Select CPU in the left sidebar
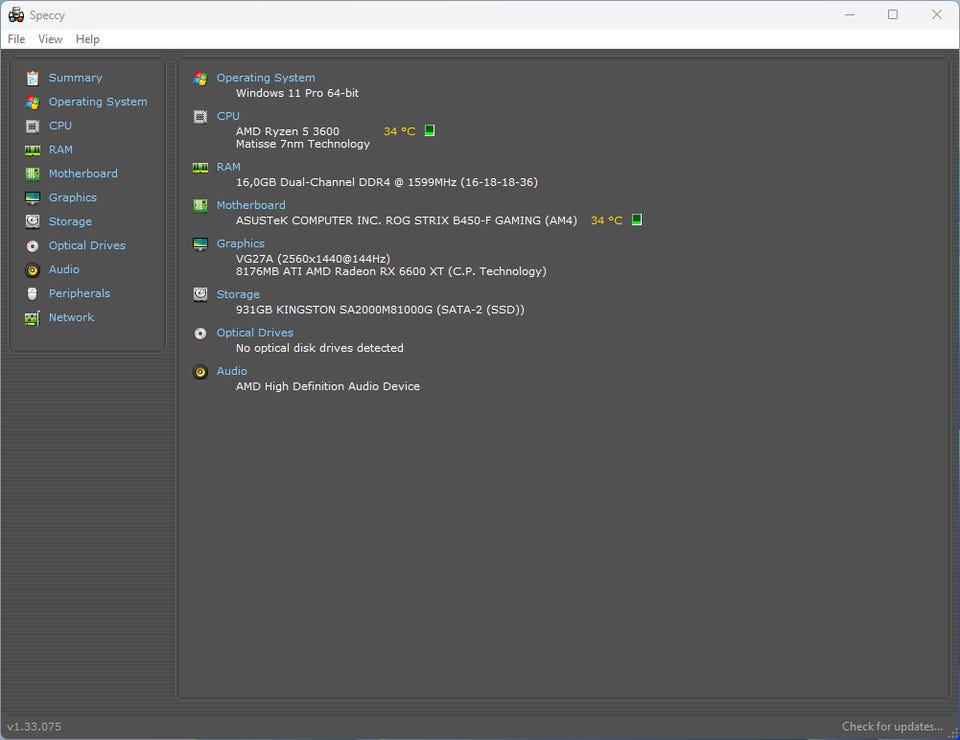960x740 pixels. 60,126
